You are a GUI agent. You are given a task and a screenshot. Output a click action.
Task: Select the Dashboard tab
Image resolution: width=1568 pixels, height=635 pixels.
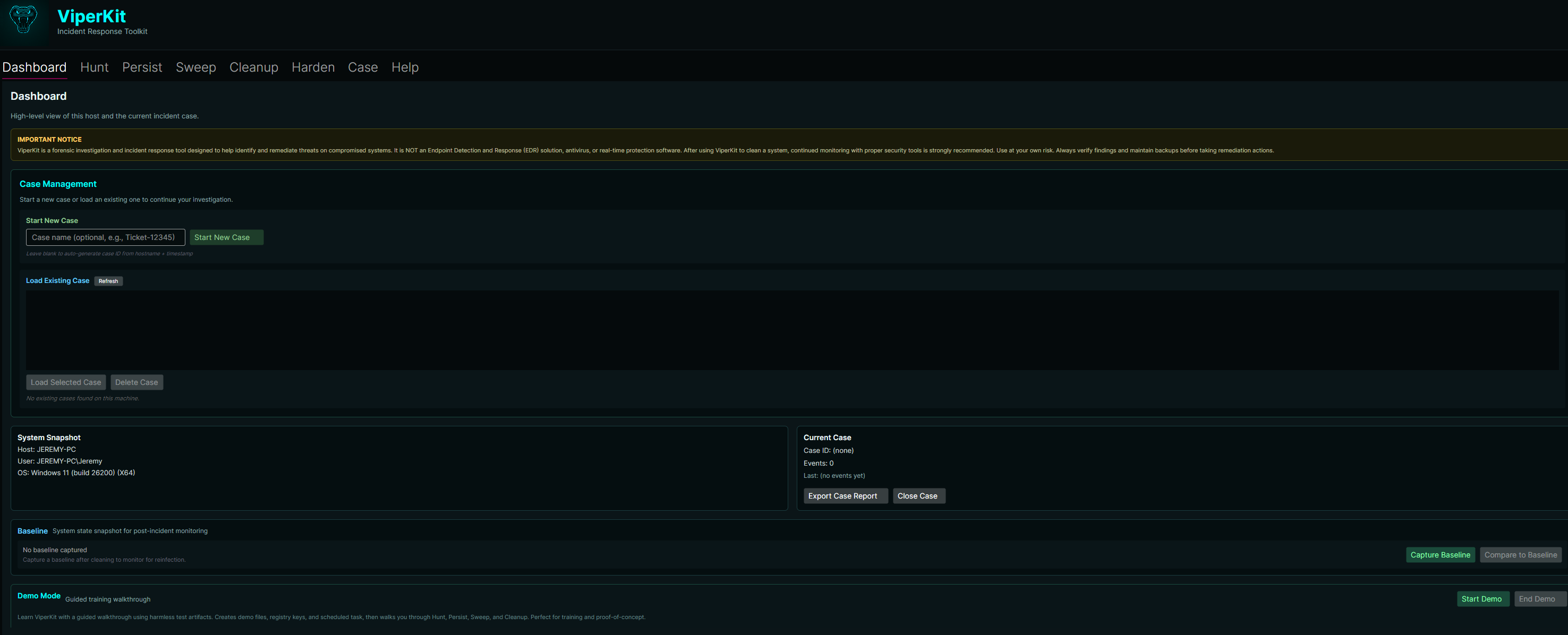[x=34, y=67]
